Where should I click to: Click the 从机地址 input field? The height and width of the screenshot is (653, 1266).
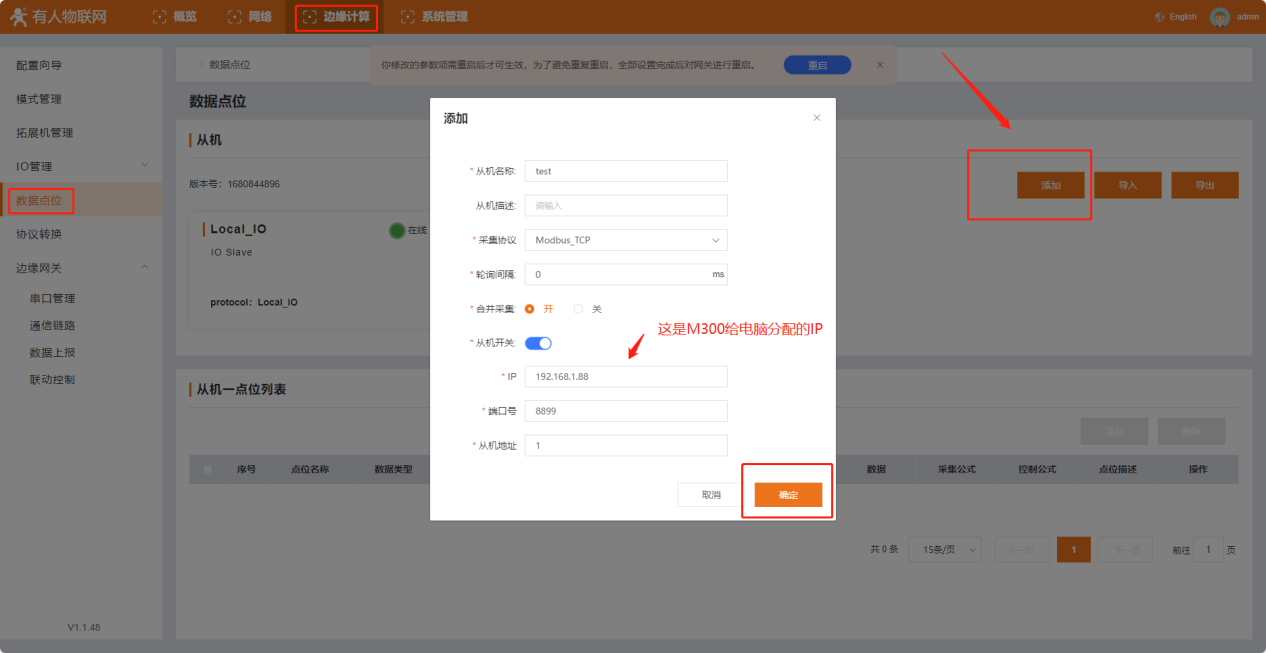click(626, 445)
